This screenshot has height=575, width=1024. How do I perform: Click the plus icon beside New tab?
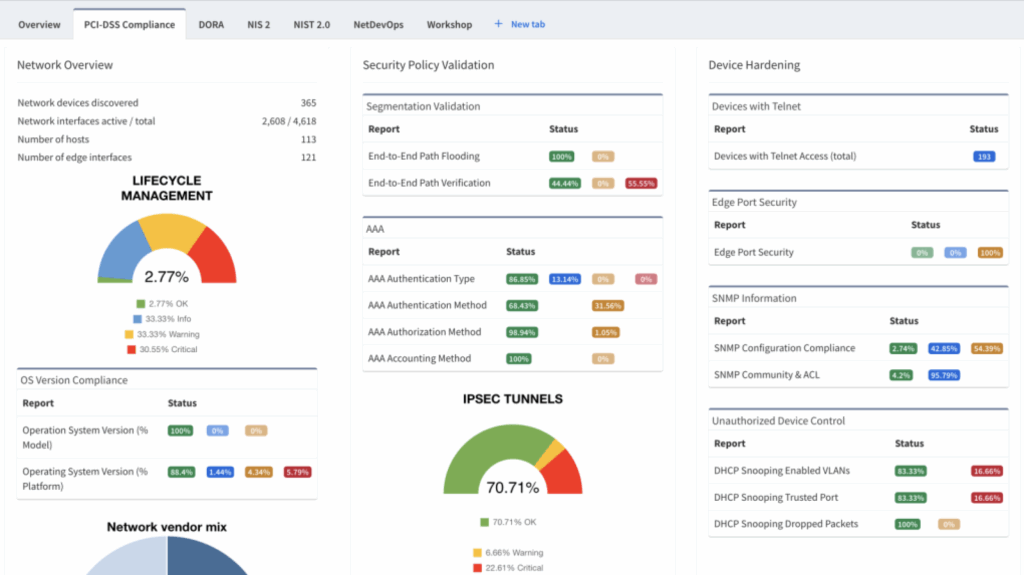point(498,24)
